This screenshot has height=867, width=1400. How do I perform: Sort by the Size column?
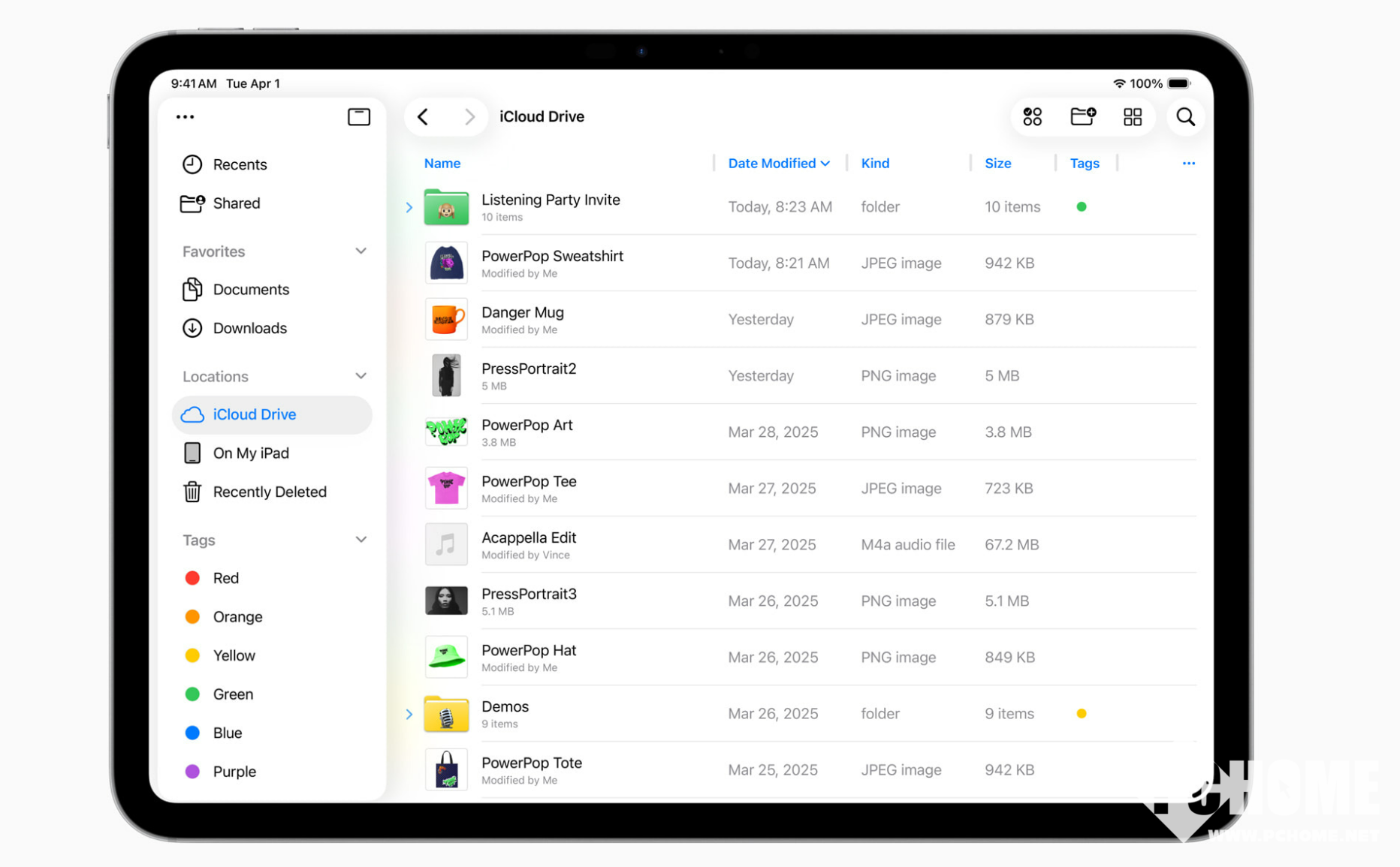point(997,164)
